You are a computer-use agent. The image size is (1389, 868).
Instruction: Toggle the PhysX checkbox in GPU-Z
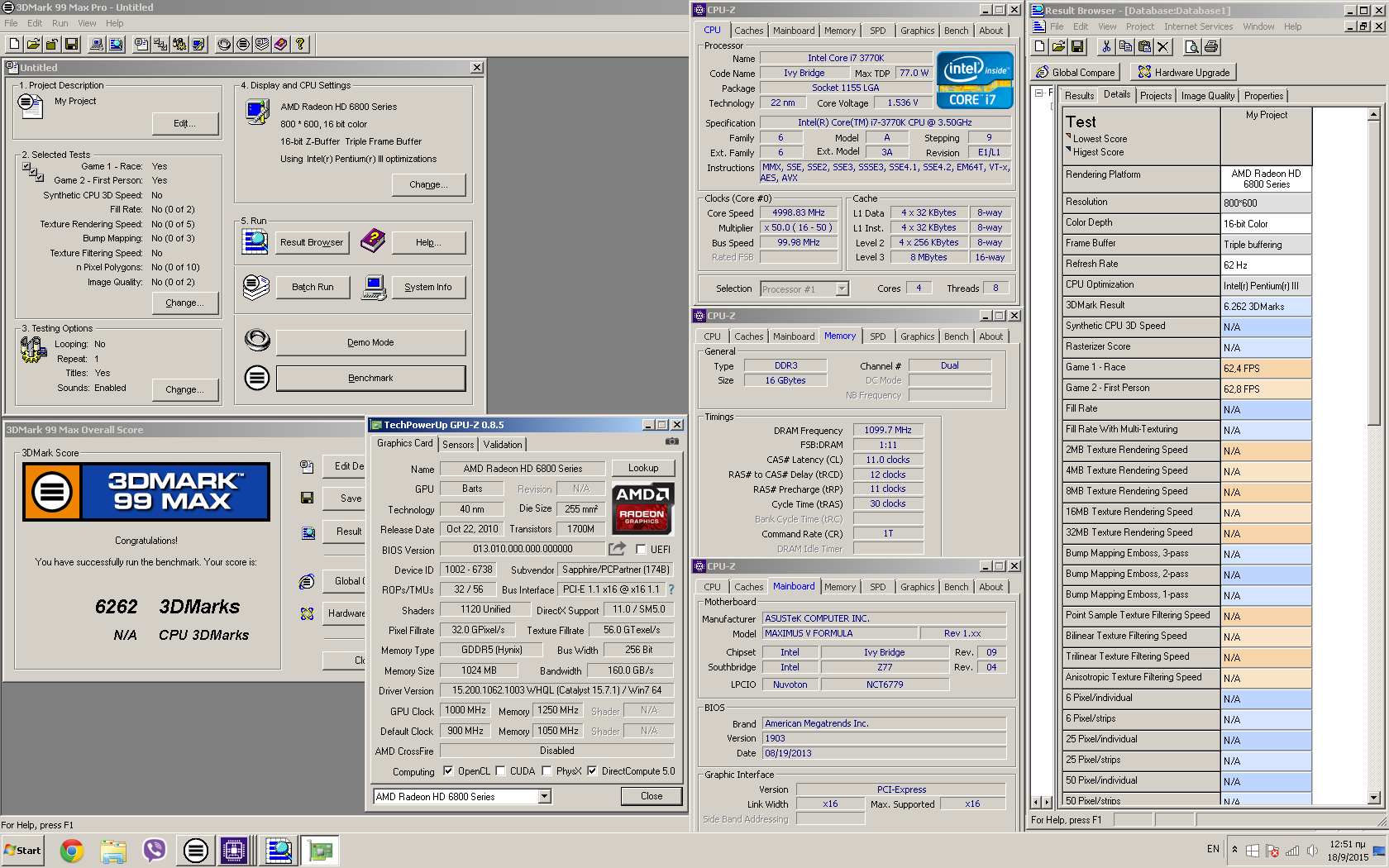click(x=547, y=771)
